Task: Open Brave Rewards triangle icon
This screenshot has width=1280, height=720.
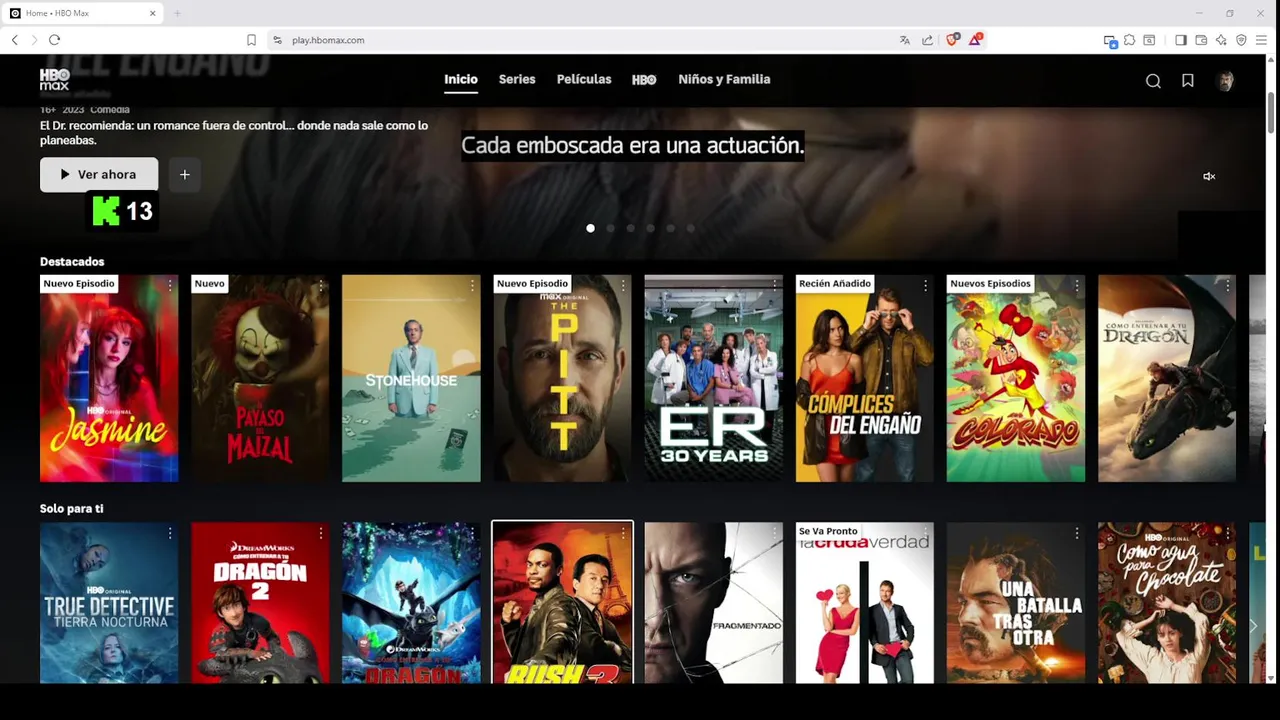Action: click(975, 40)
